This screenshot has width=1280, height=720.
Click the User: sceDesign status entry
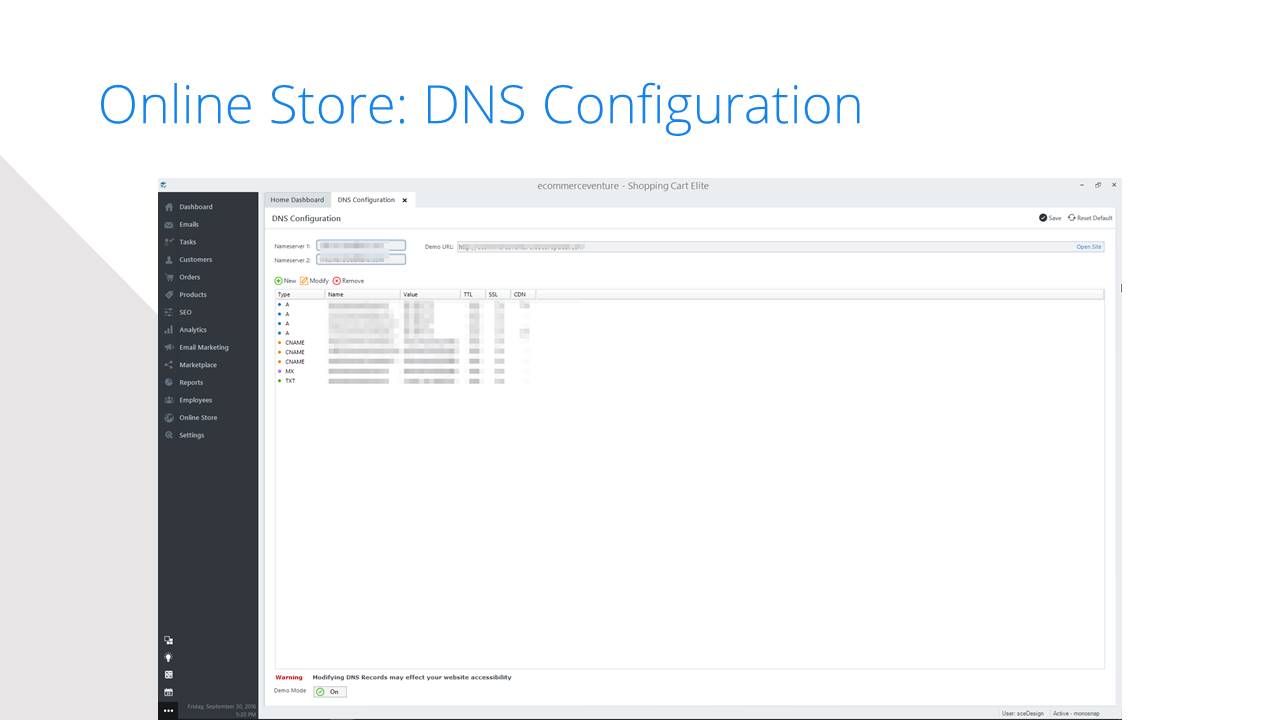click(x=1022, y=713)
